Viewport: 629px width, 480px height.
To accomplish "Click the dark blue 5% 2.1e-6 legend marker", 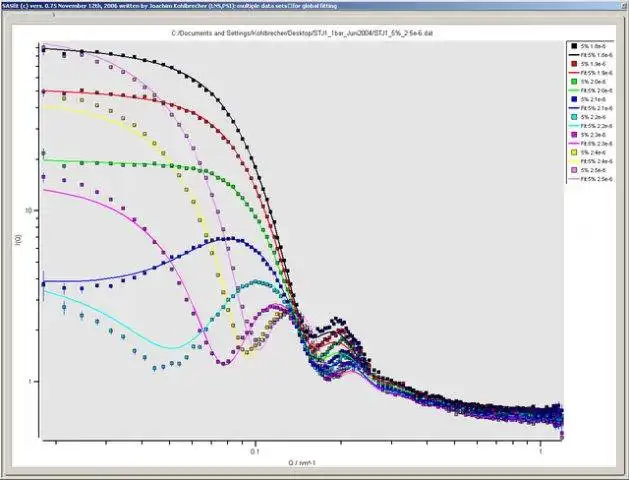I will (574, 99).
